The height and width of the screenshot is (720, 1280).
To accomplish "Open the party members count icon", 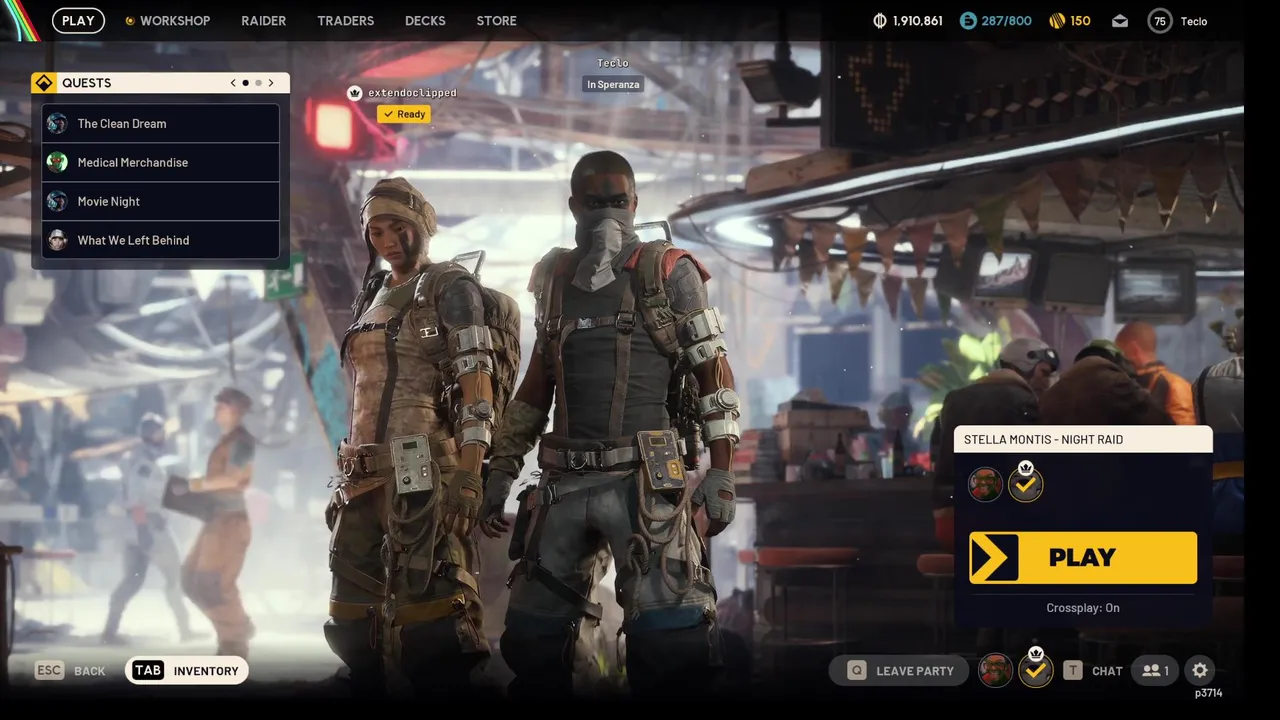I will pos(1155,670).
